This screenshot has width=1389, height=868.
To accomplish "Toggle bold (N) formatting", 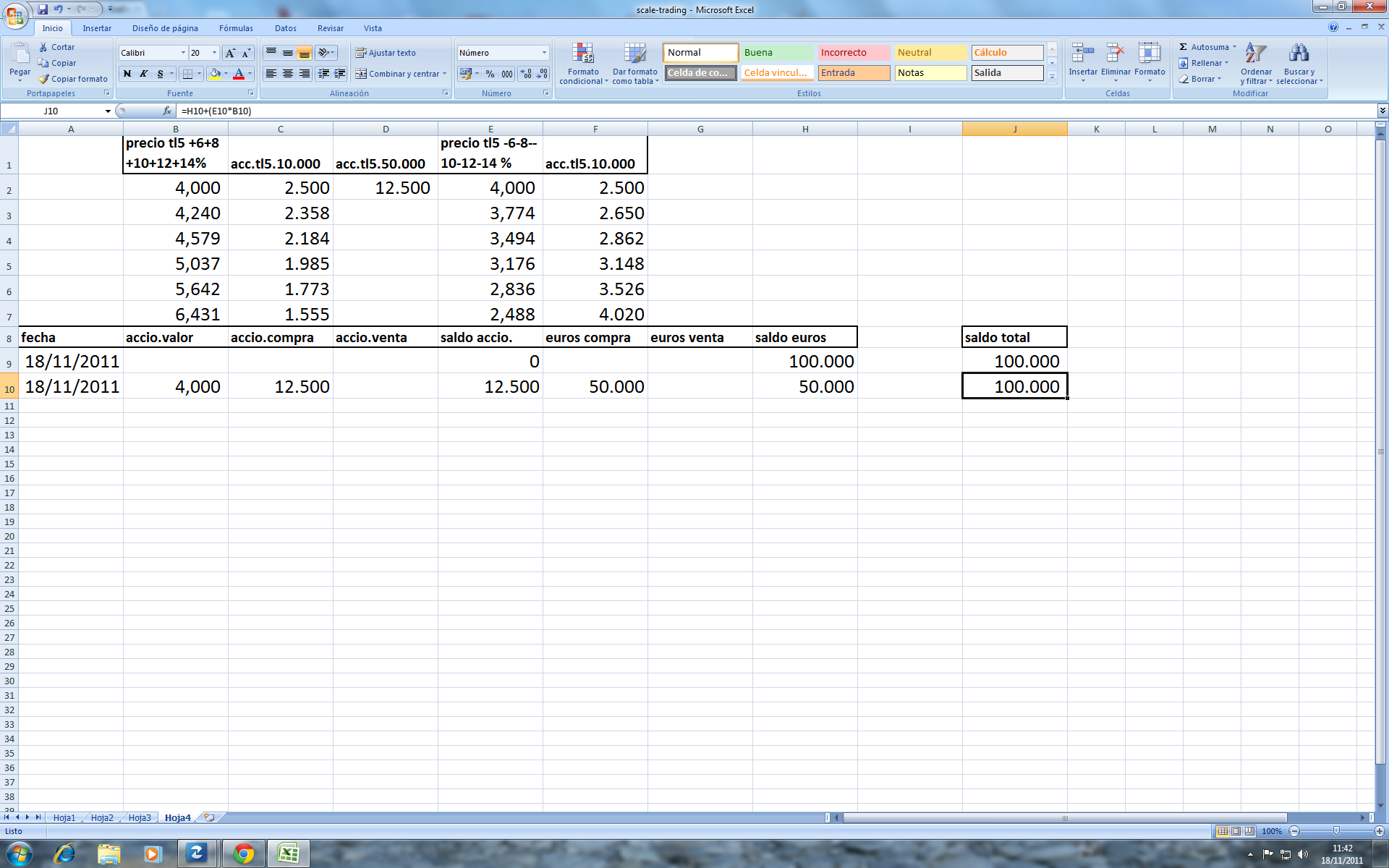I will click(127, 74).
